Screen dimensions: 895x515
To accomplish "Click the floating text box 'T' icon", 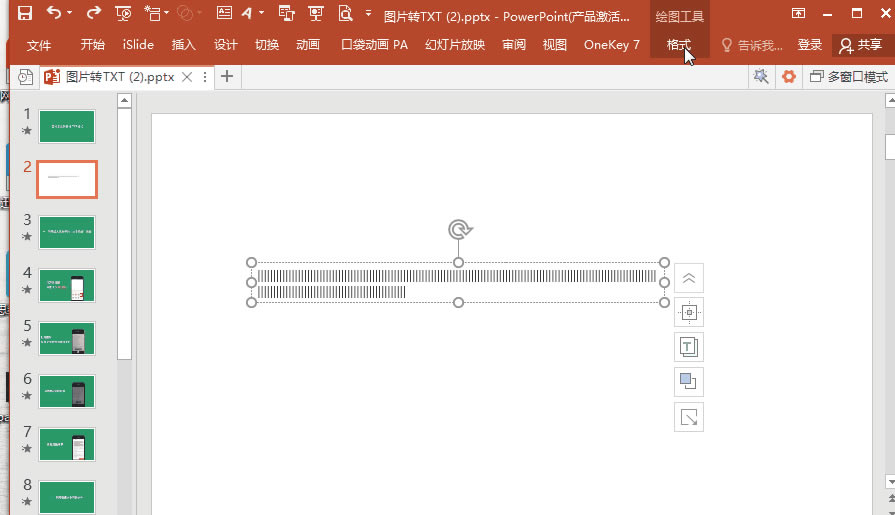I will [x=689, y=347].
